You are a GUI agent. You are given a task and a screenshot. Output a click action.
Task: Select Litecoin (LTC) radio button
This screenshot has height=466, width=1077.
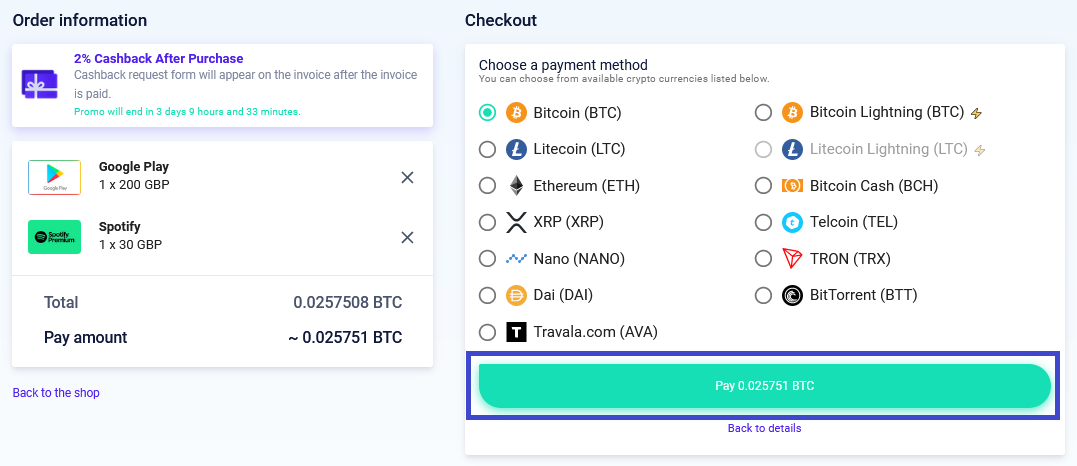pos(487,149)
